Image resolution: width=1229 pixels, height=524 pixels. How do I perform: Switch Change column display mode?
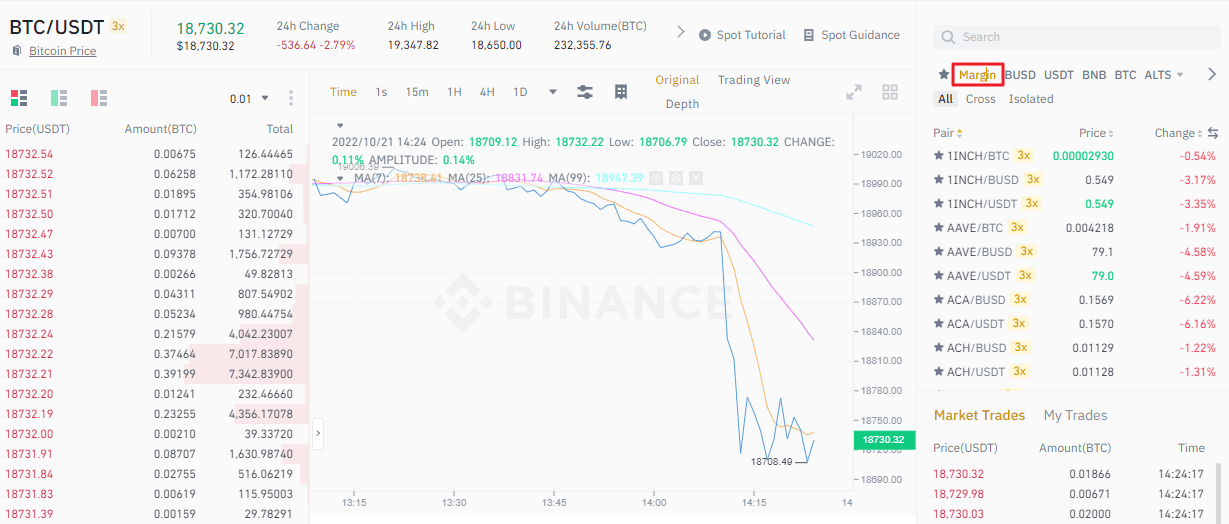tap(1213, 133)
